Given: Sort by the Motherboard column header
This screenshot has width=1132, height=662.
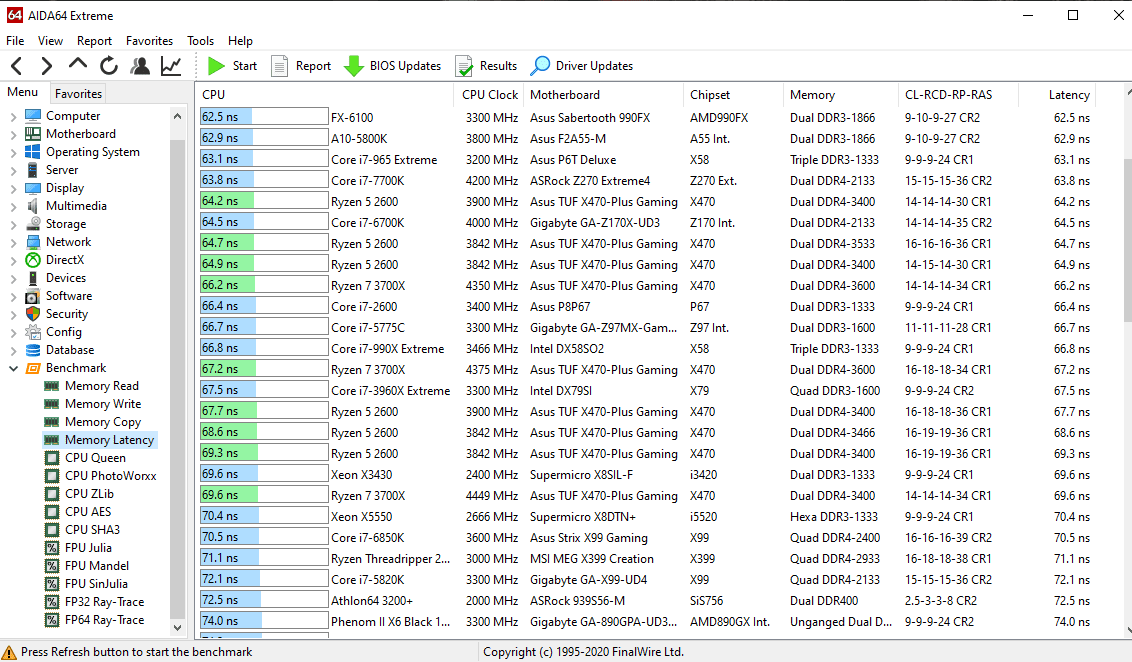Looking at the screenshot, I should tap(603, 95).
